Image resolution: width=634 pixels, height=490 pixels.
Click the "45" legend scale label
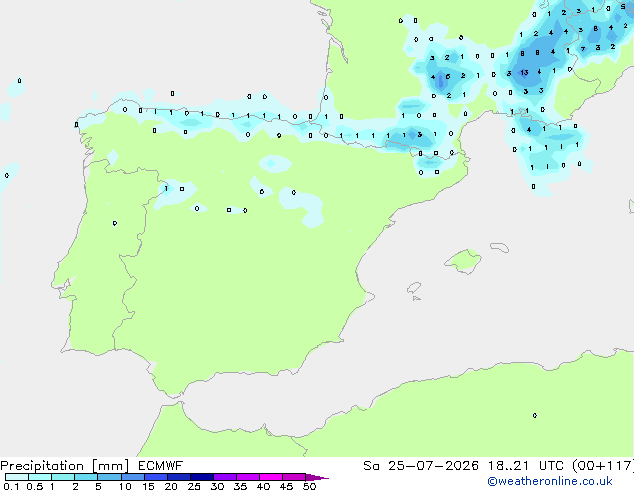click(286, 486)
